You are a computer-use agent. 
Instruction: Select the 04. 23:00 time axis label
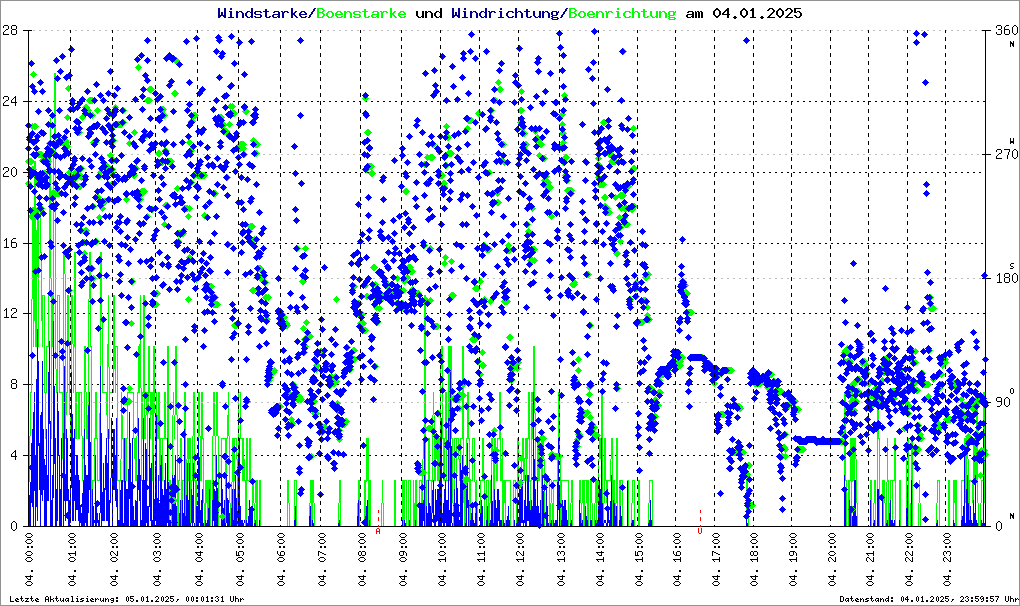[x=949, y=560]
